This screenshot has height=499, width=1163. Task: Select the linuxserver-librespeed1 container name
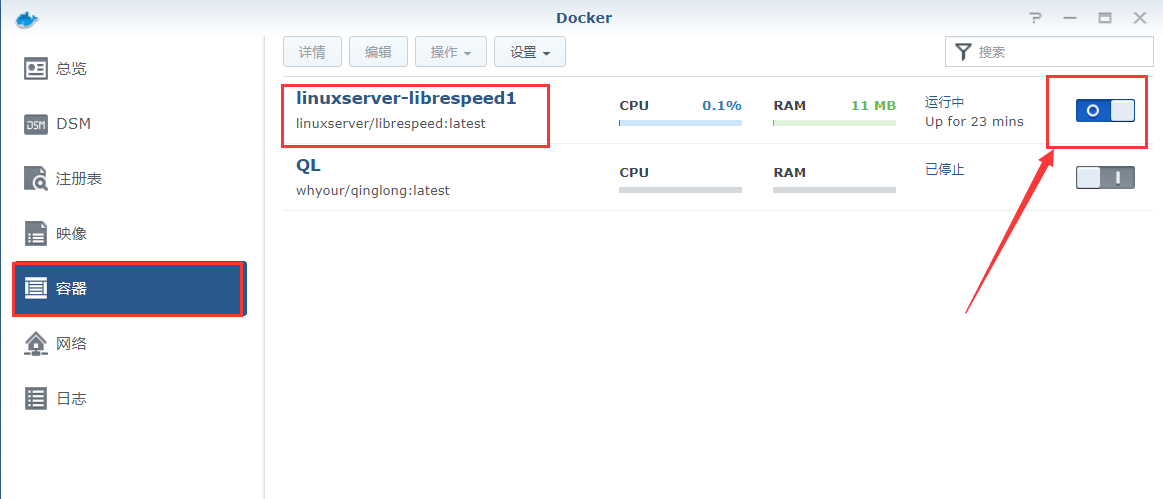point(406,98)
